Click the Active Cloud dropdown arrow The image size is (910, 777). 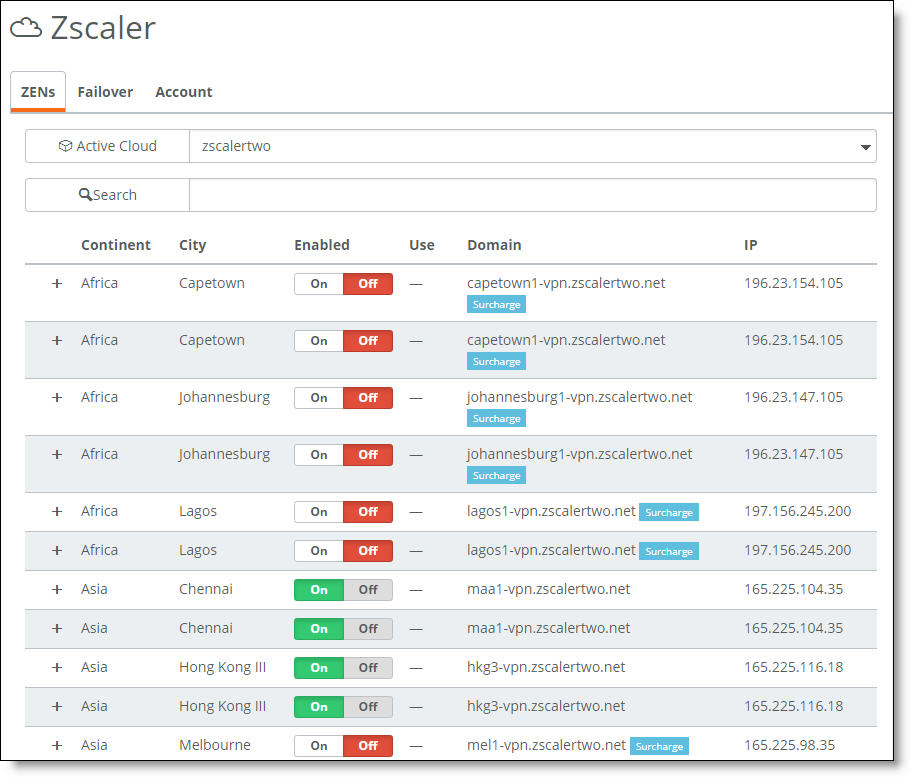click(865, 147)
